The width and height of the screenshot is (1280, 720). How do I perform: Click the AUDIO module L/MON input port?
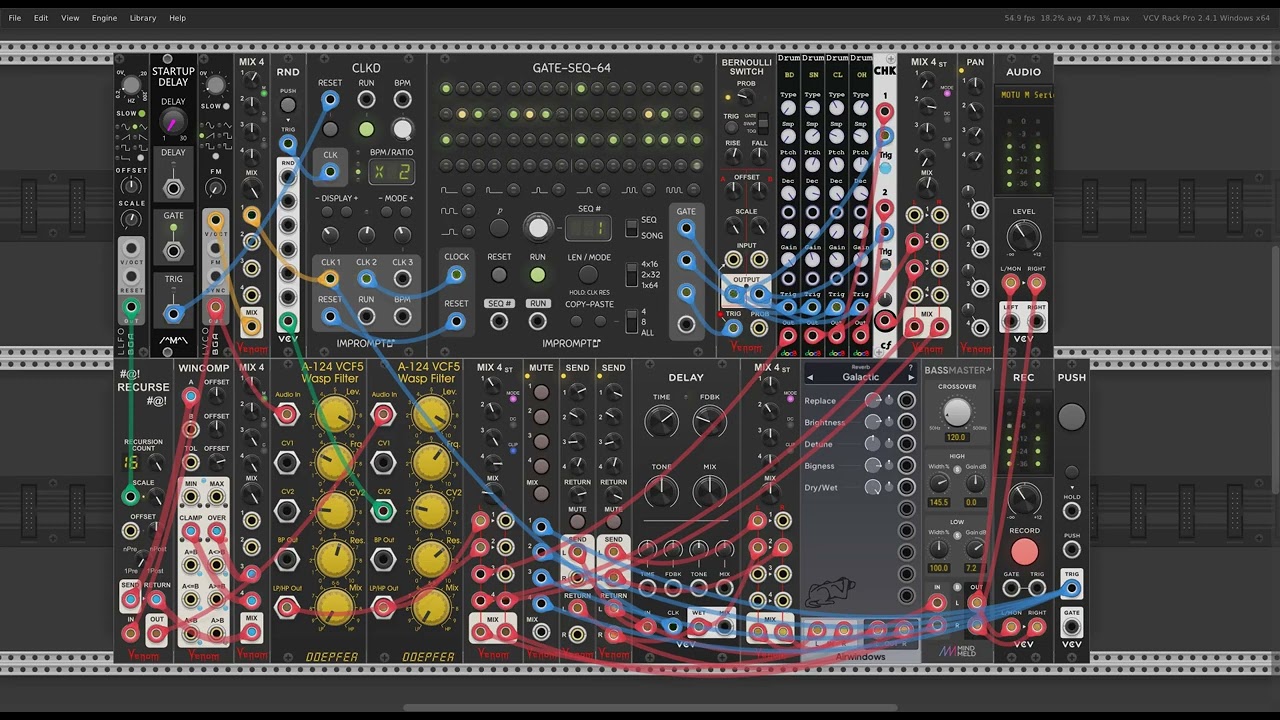click(1011, 285)
